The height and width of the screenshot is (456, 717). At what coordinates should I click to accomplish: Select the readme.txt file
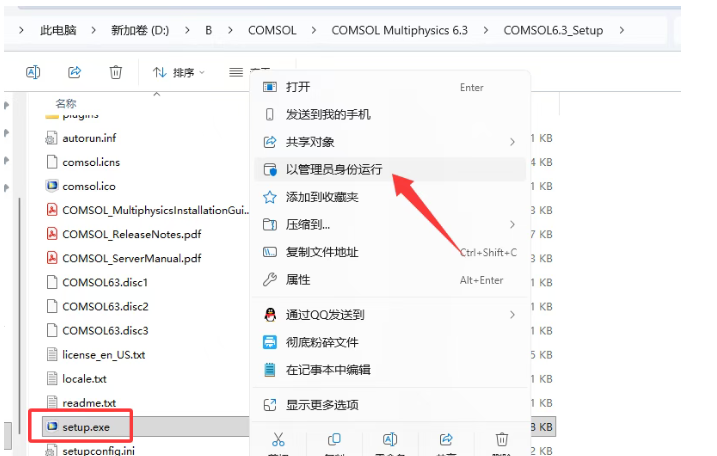(89, 403)
